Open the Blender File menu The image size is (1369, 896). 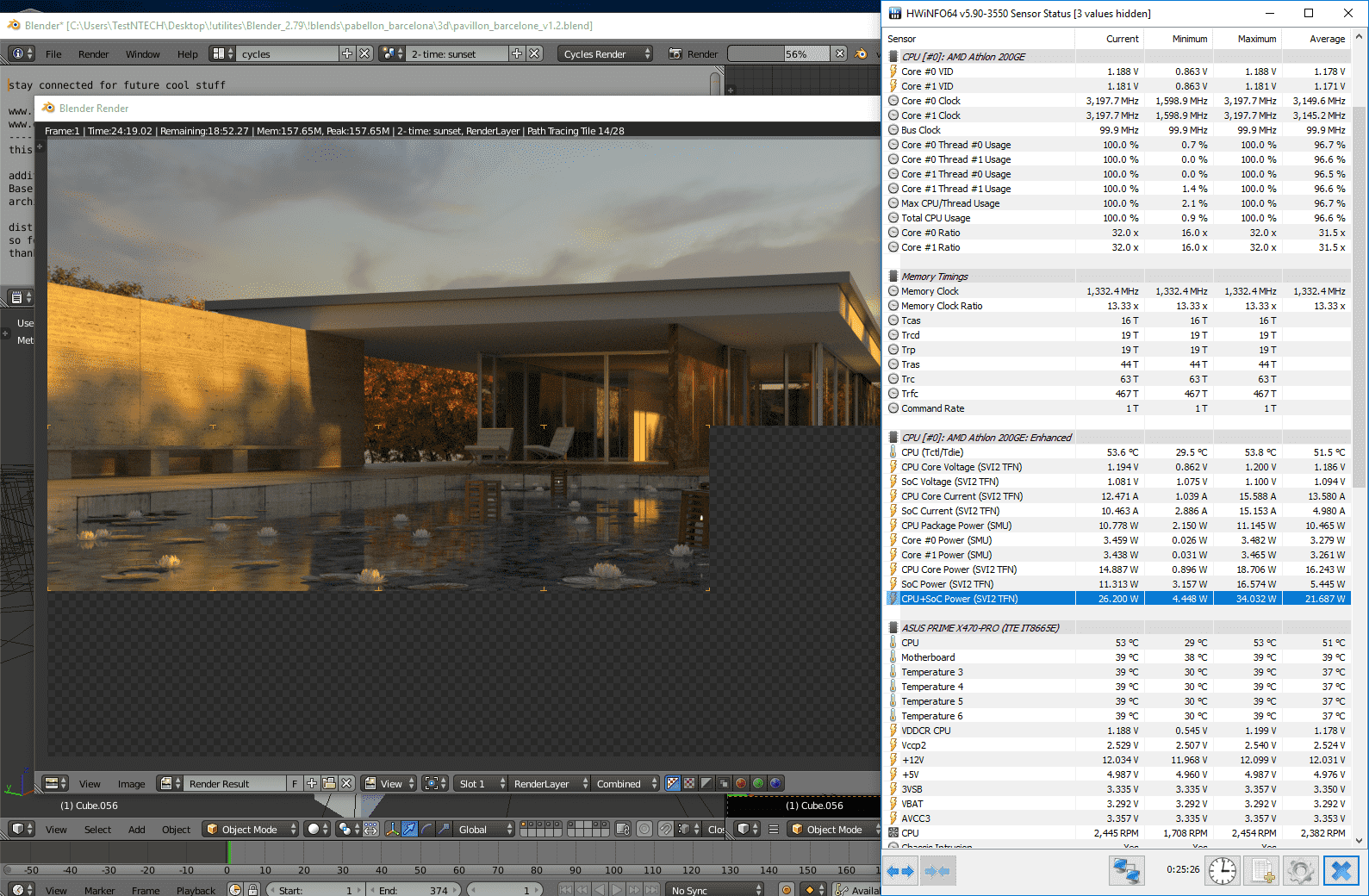(53, 53)
